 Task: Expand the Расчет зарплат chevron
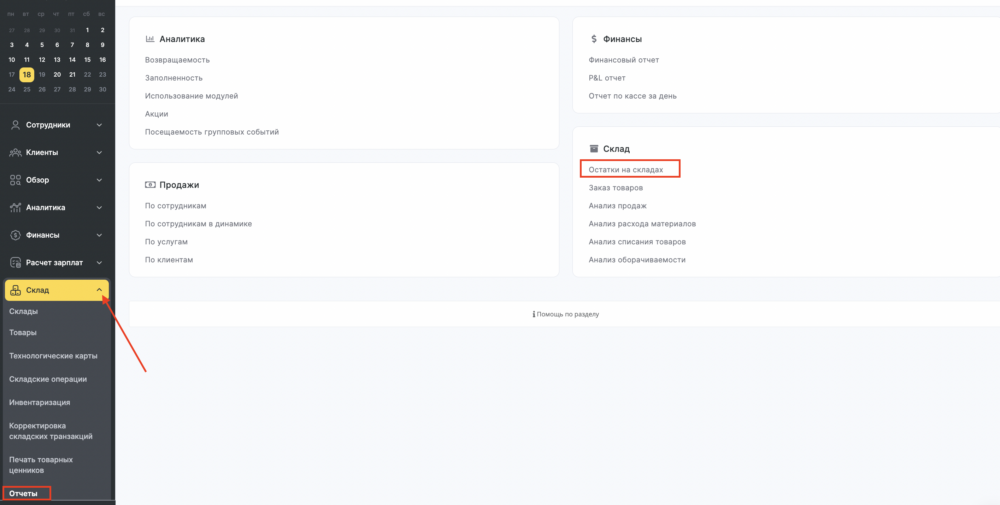[99, 263]
